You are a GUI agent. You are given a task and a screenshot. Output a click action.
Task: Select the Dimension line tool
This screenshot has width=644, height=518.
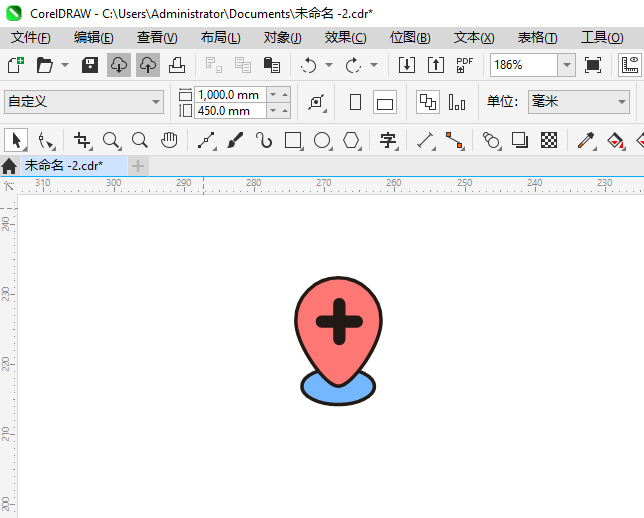(x=426, y=140)
